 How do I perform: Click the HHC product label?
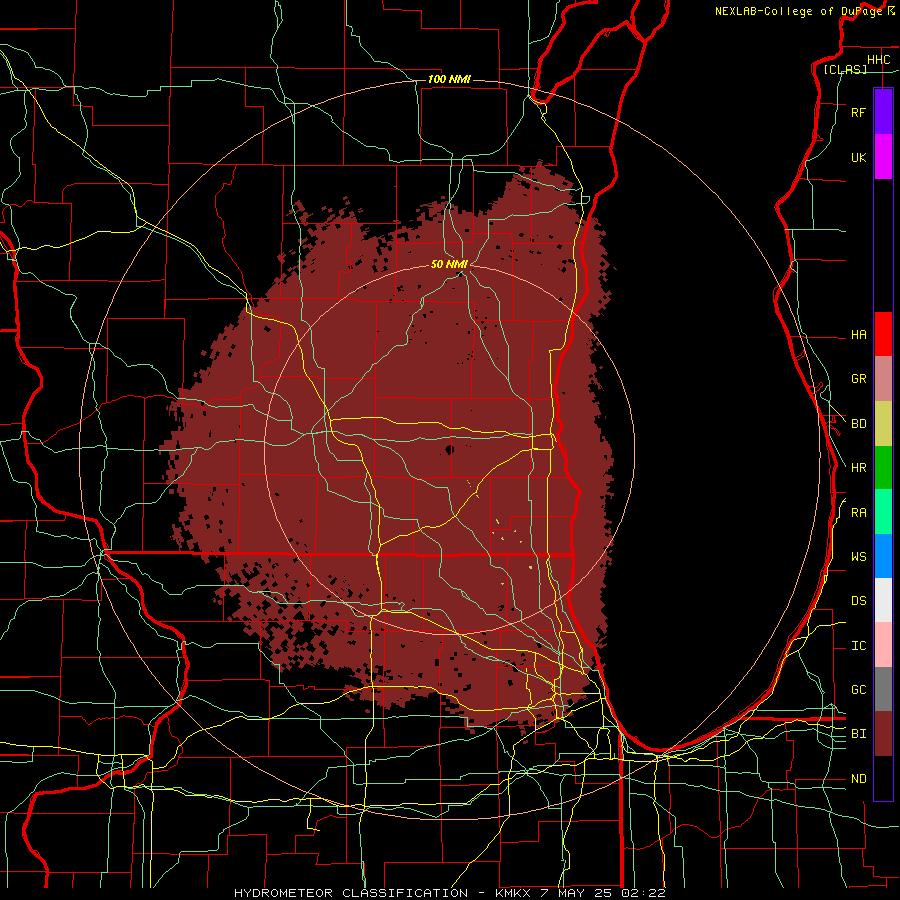coord(878,60)
